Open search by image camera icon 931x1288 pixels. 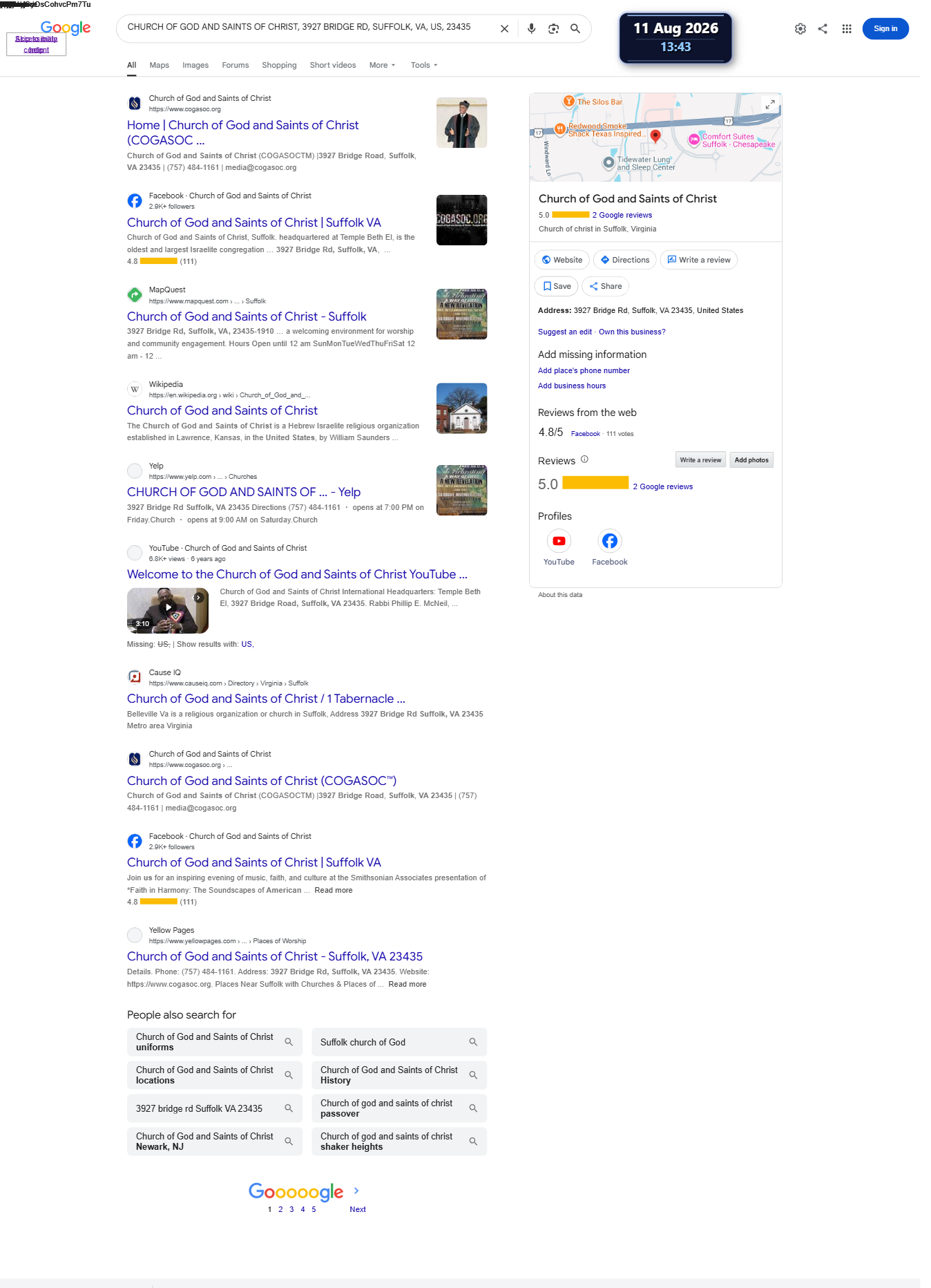pos(553,29)
